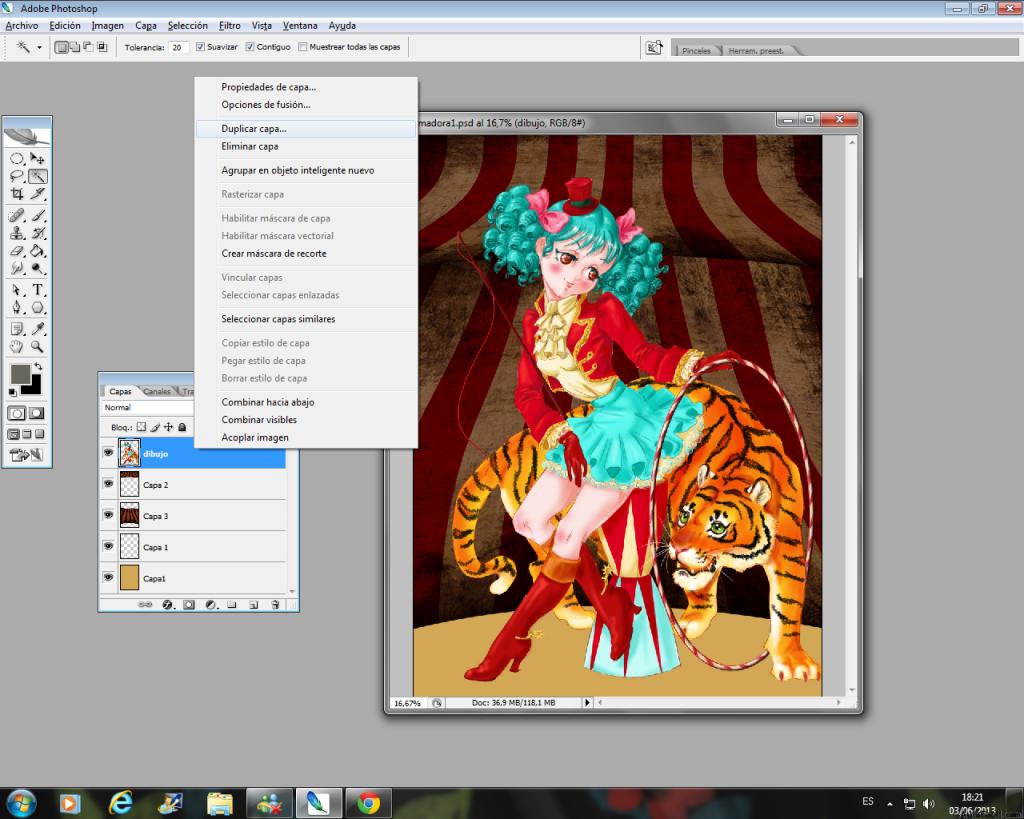Click the Tolerancia input field

click(x=178, y=47)
